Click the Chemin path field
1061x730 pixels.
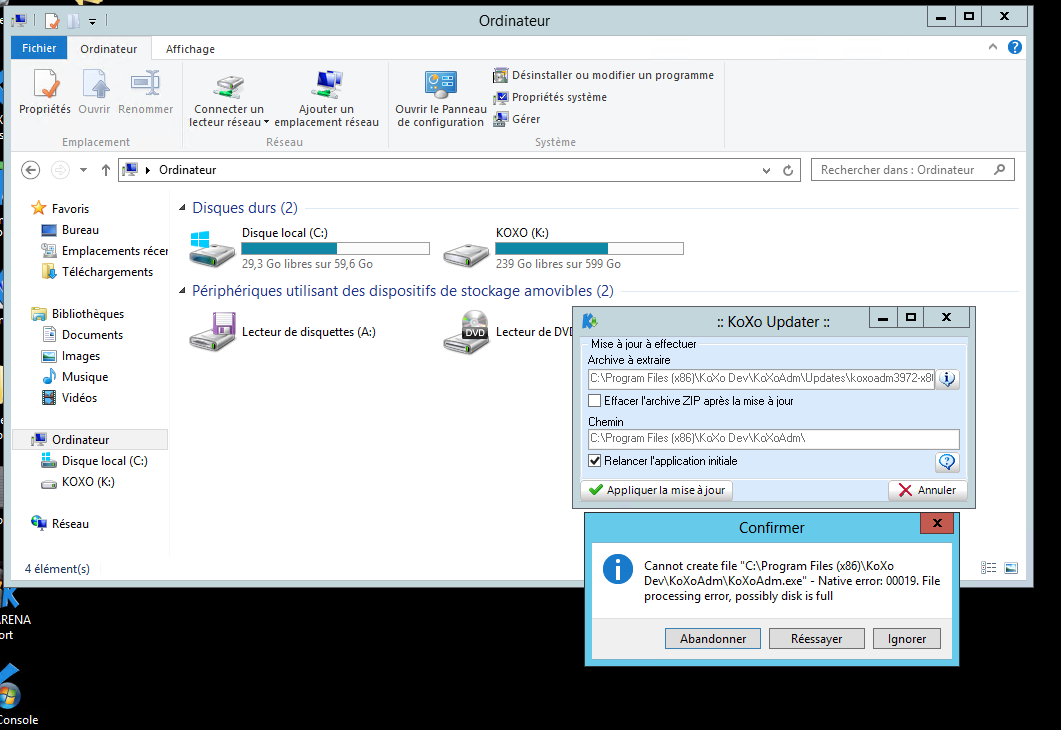(x=773, y=438)
